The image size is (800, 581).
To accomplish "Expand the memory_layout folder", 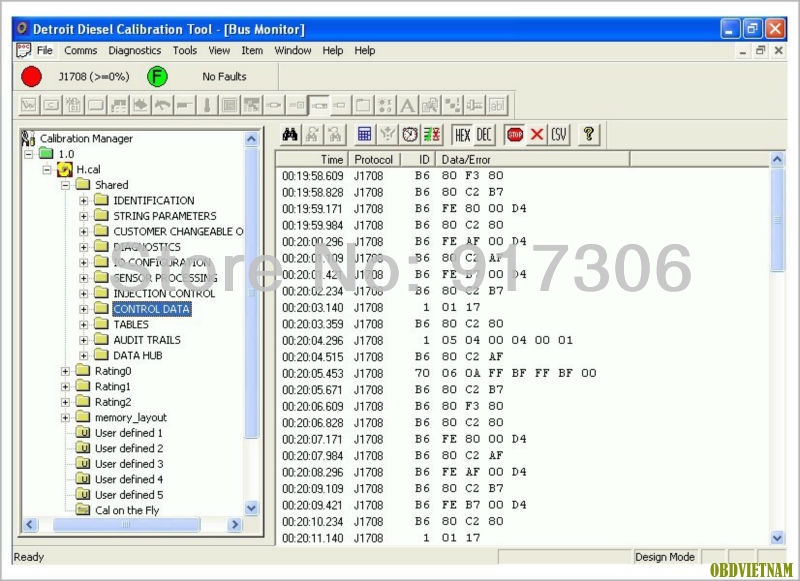I will pos(65,418).
